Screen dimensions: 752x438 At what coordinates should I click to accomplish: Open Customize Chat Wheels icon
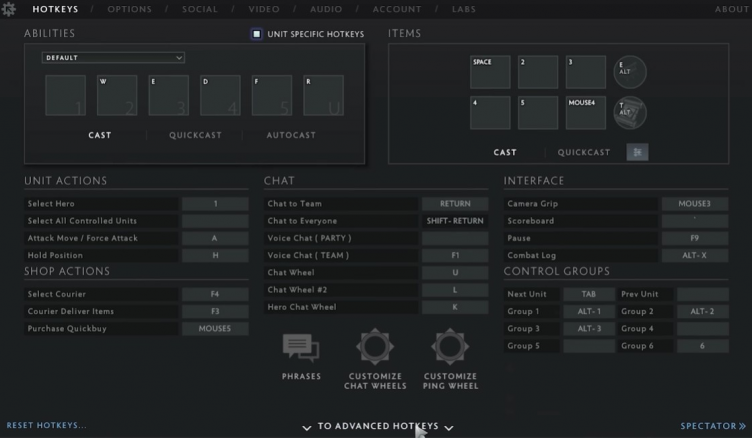click(376, 347)
